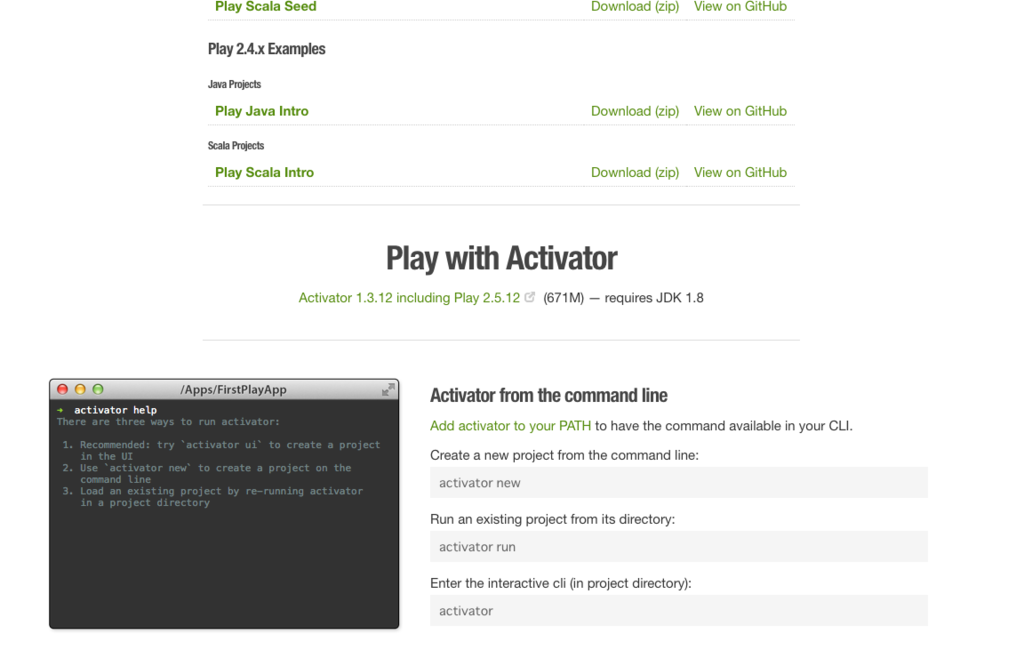Download zip for Play Scala Seed
Screen dimensions: 1024x666
pos(635,7)
